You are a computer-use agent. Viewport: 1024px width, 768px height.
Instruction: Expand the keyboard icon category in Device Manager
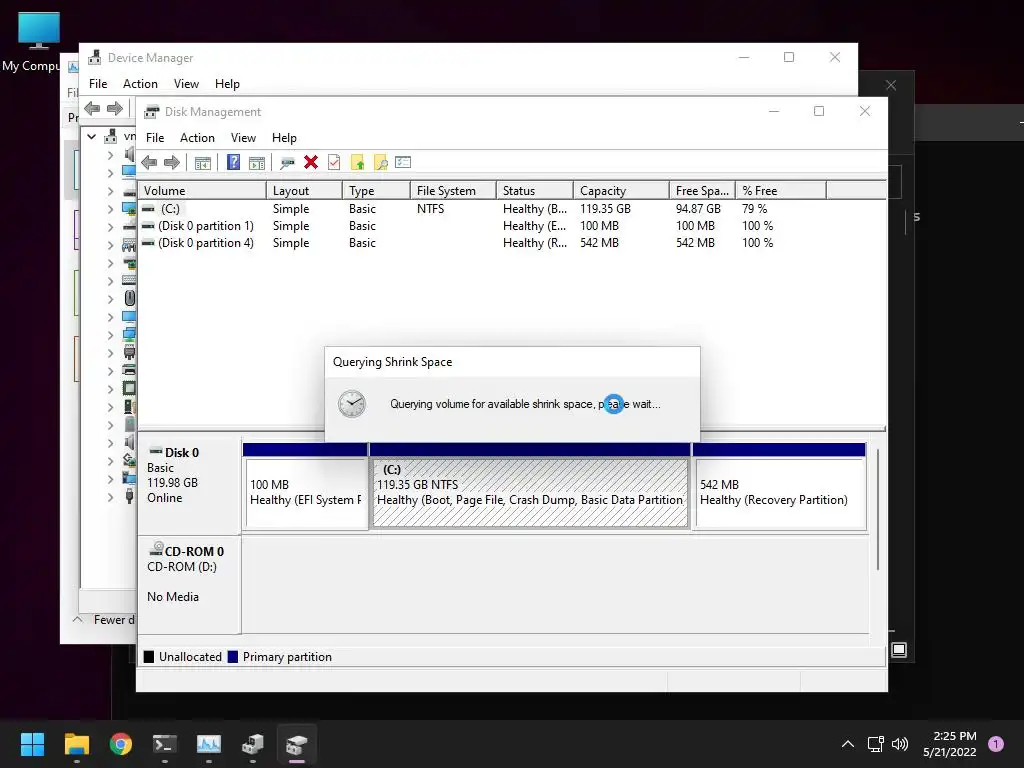click(x=110, y=281)
